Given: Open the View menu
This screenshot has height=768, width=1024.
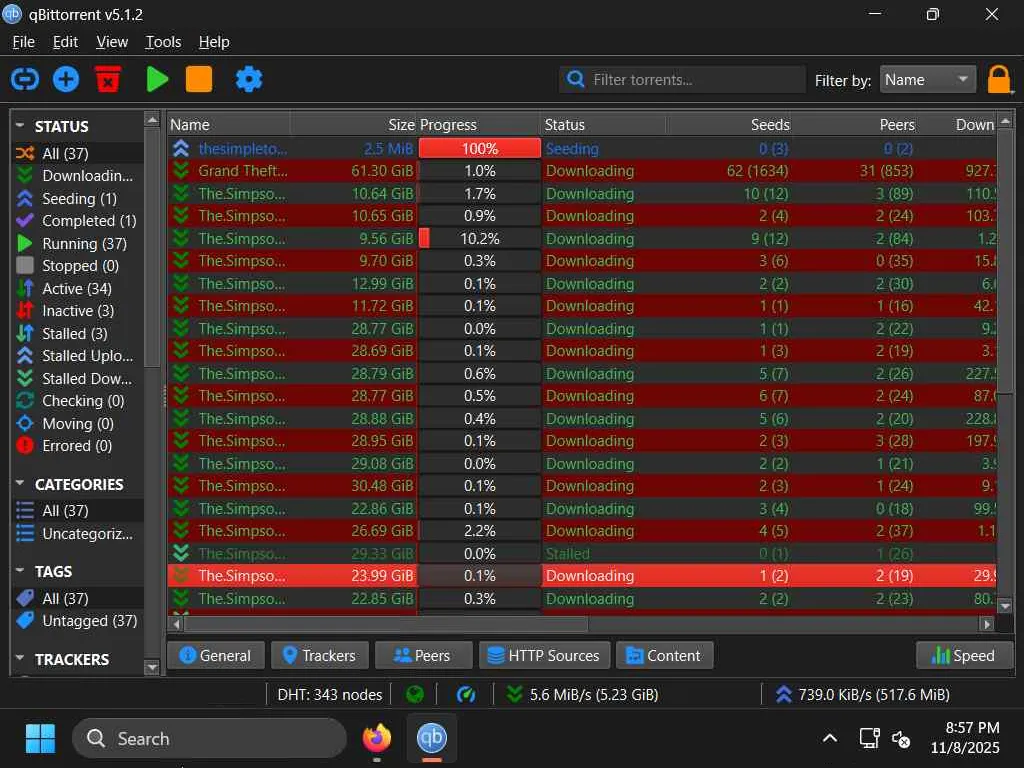Looking at the screenshot, I should [112, 42].
